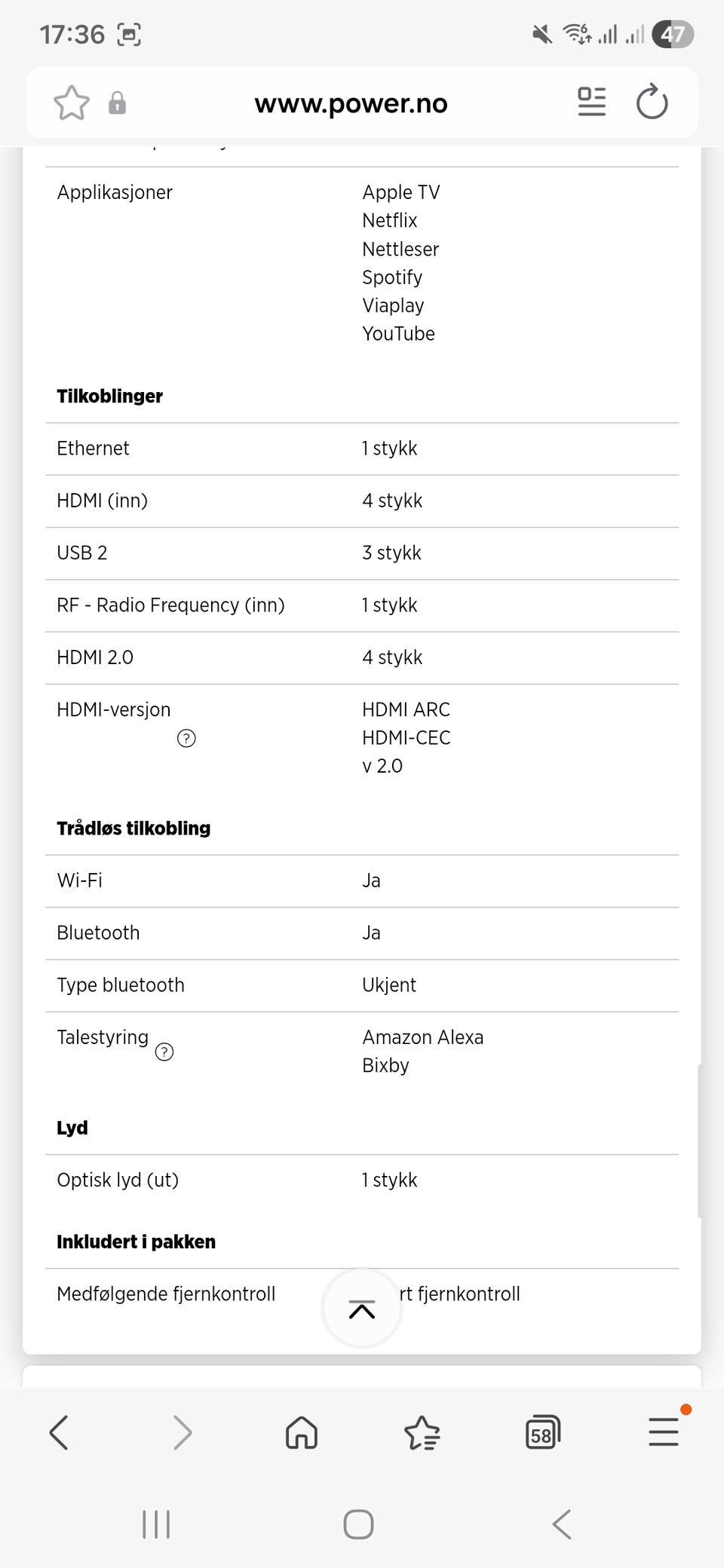
Task: Open the tab switcher showing 58 tabs
Action: (542, 1432)
